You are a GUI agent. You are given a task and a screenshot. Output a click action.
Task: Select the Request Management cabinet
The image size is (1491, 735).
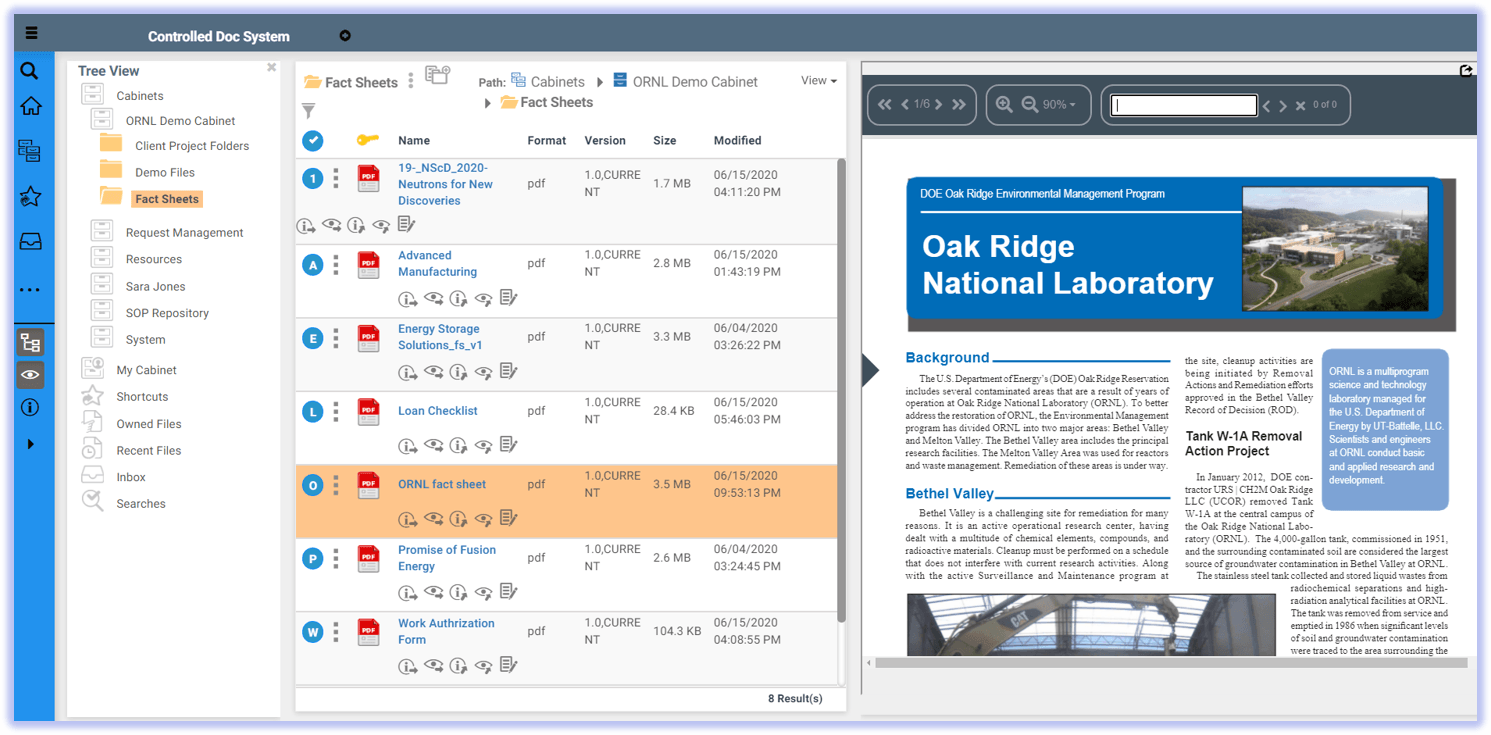pos(184,233)
